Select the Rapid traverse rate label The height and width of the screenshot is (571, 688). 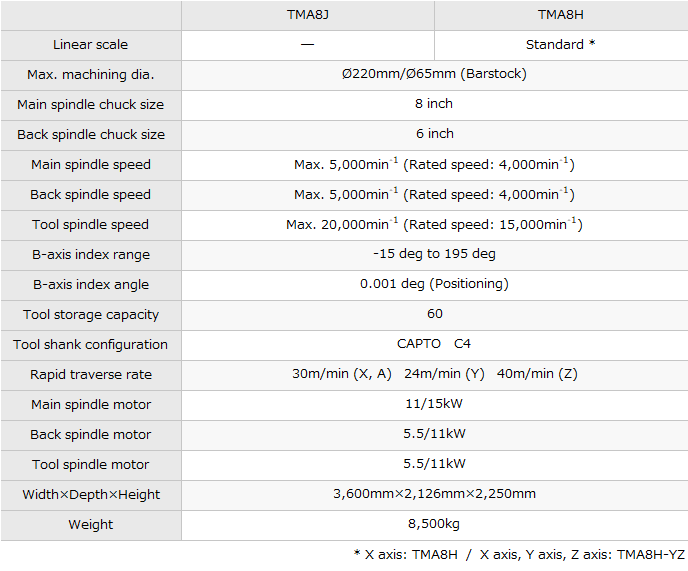[91, 375]
